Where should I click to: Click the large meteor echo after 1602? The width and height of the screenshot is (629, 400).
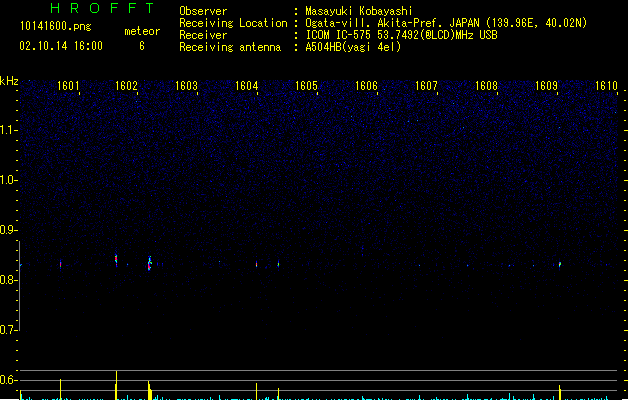(x=150, y=263)
